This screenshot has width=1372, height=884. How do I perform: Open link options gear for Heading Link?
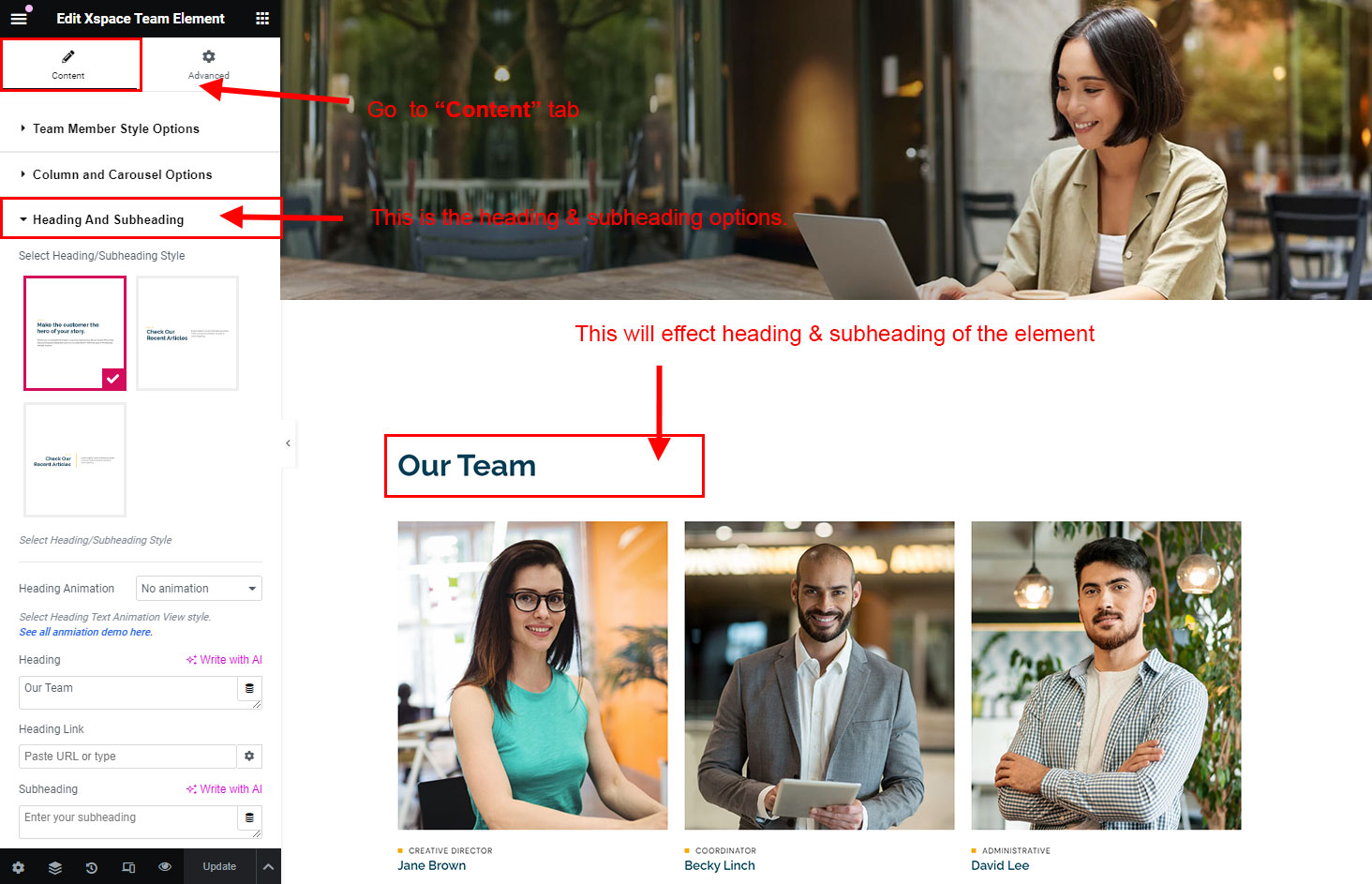click(249, 756)
